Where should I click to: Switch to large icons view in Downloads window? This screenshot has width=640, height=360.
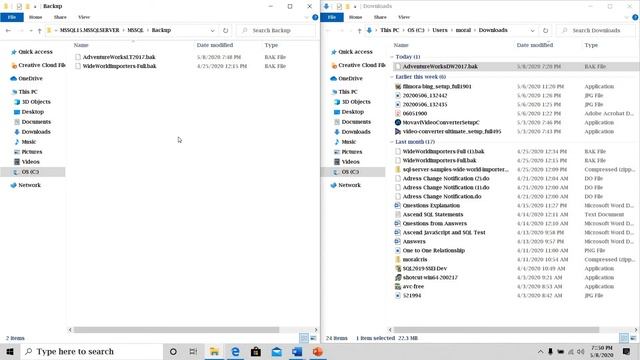click(x=633, y=338)
